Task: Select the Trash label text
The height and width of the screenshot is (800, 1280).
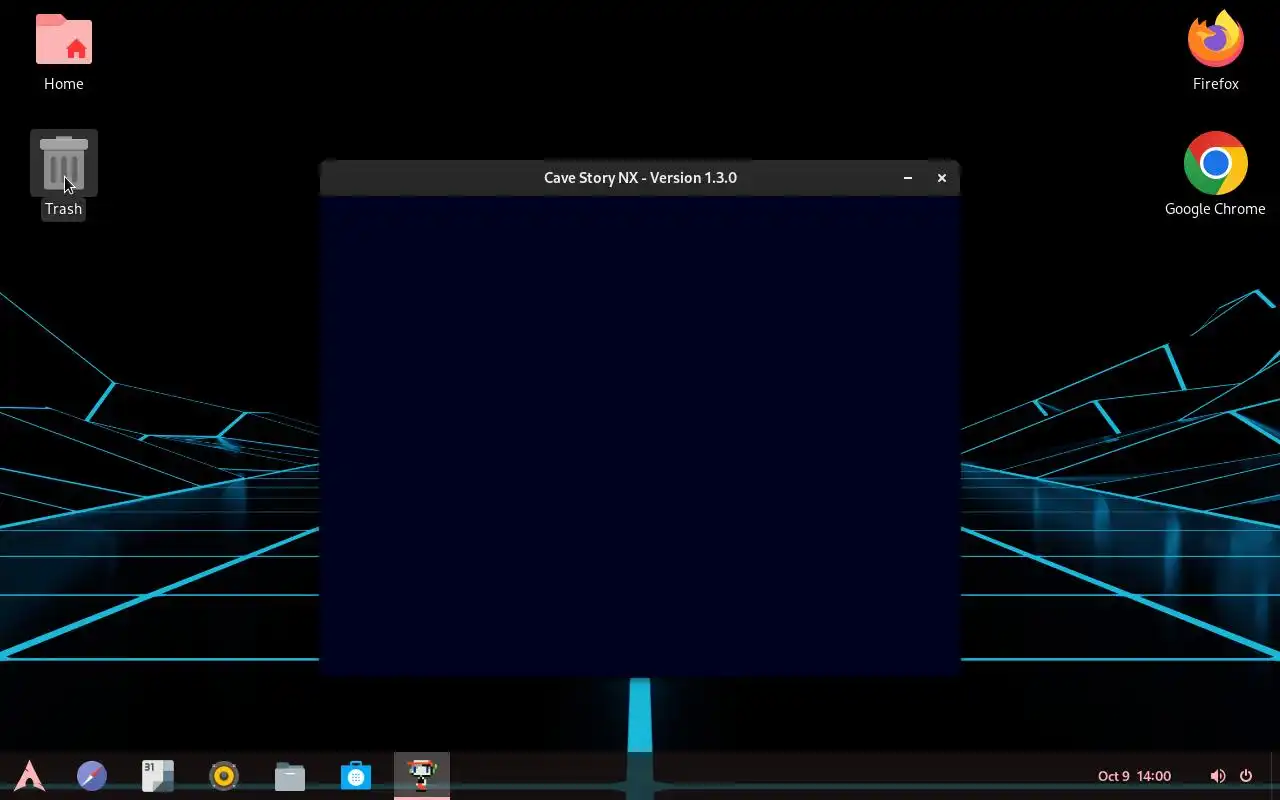Action: 63,209
